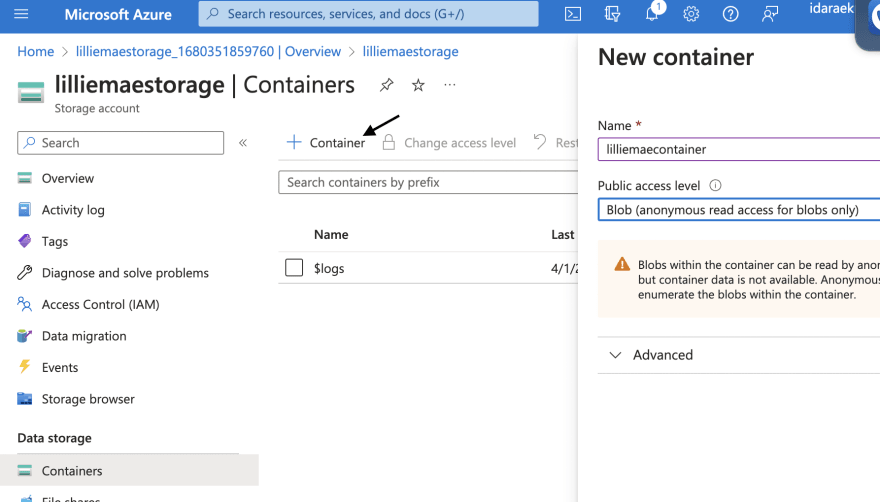Go to the Home breadcrumb

(x=35, y=51)
